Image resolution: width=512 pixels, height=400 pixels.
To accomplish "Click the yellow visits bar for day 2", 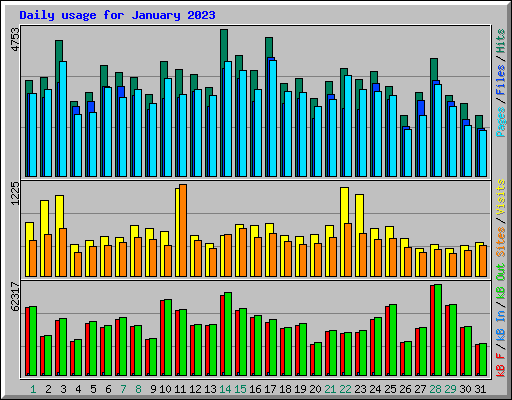I will tap(44, 217).
